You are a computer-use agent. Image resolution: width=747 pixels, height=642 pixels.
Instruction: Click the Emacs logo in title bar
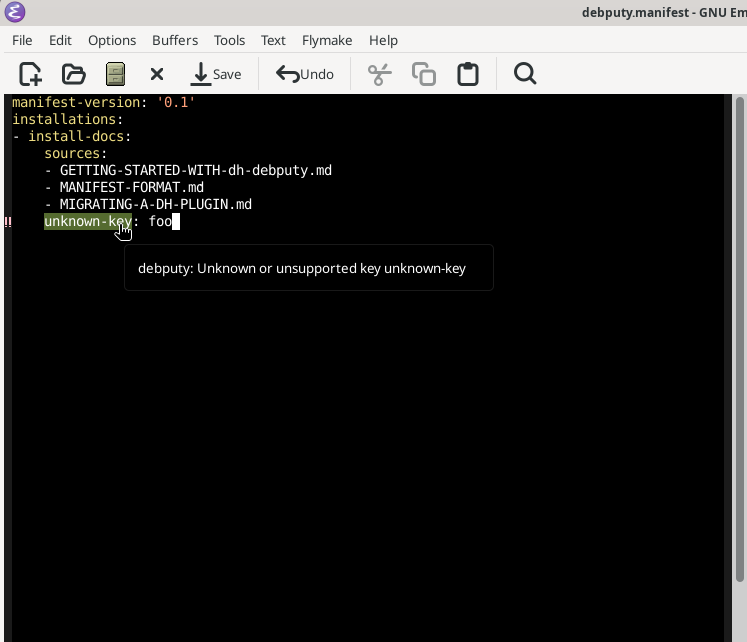pos(15,12)
